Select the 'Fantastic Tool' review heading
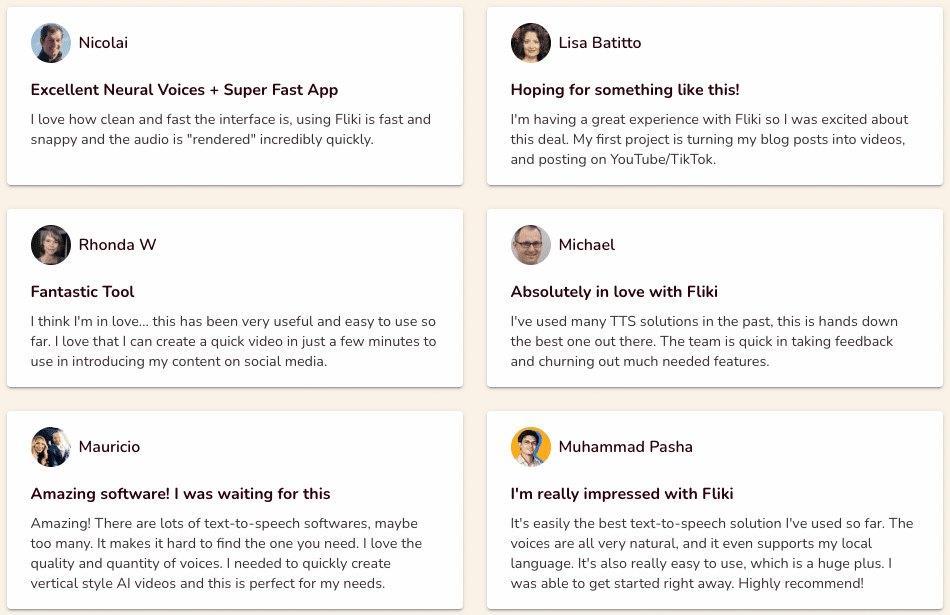950x615 pixels. 82,292
